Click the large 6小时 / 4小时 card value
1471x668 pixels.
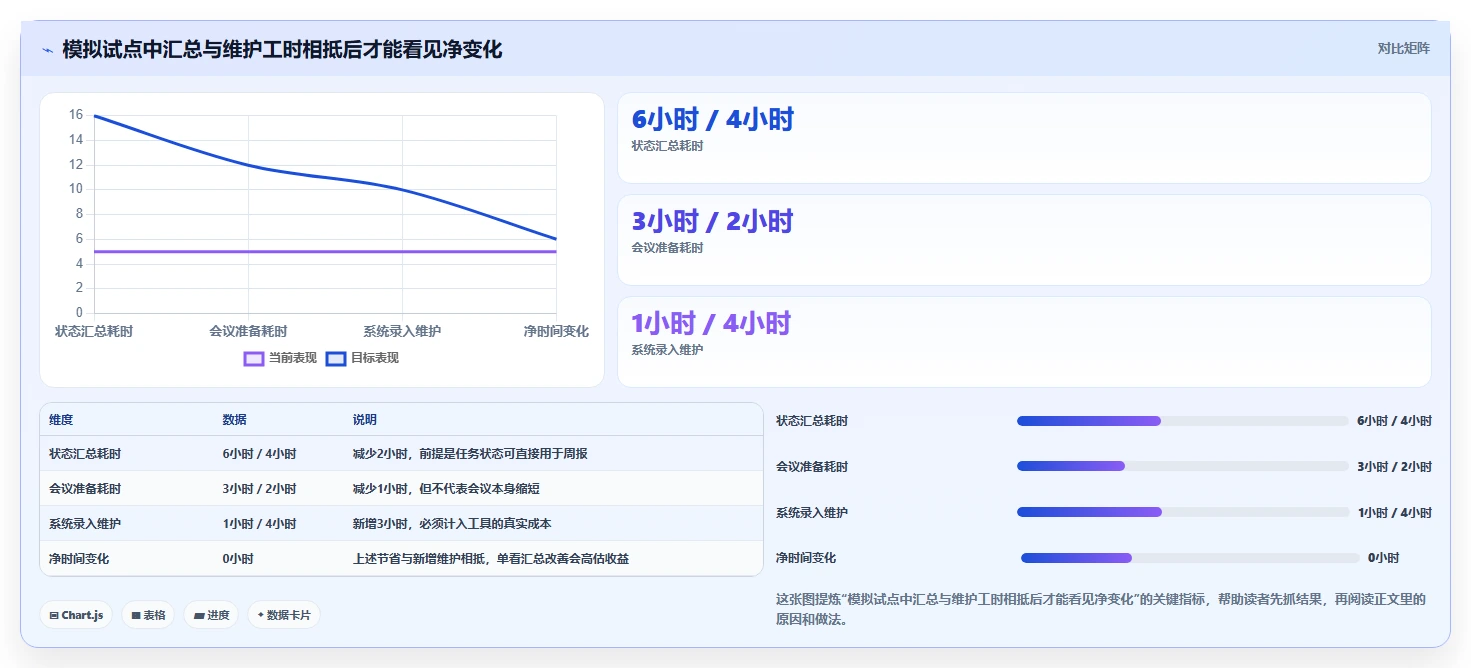(713, 120)
